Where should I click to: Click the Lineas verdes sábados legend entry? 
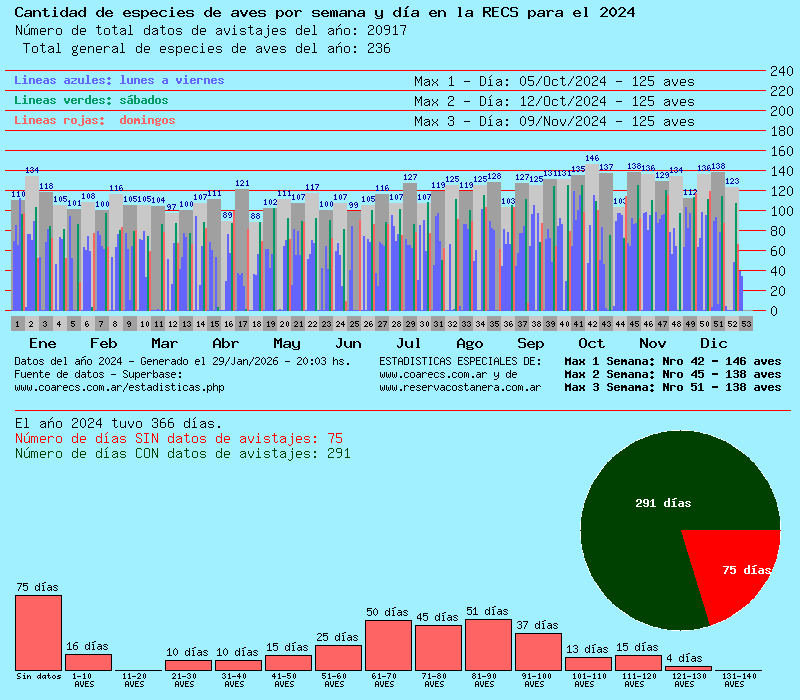91,100
